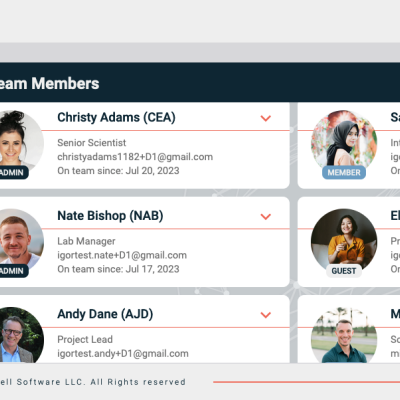Expand Andy Dane card chevron
The image size is (400, 400).
pyautogui.click(x=266, y=315)
